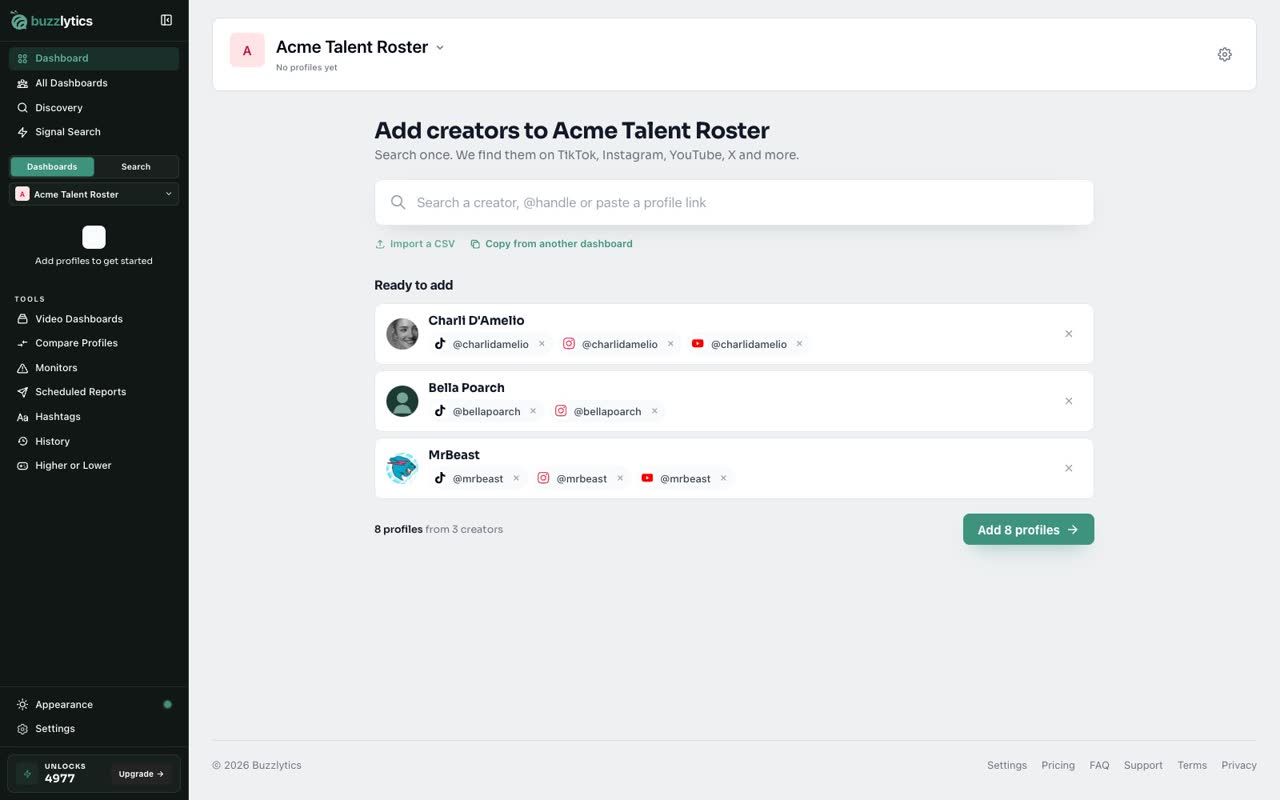1280x800 pixels.
Task: Open History page
Action: [94, 441]
